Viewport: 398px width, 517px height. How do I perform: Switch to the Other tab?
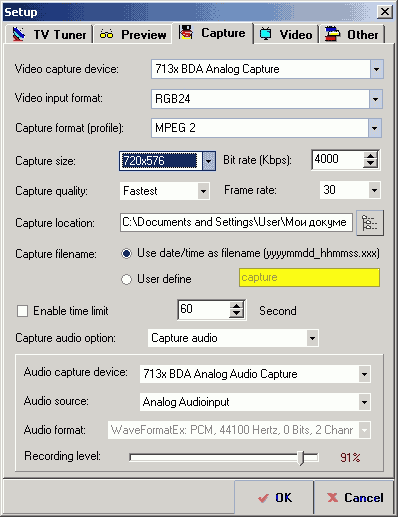point(352,34)
